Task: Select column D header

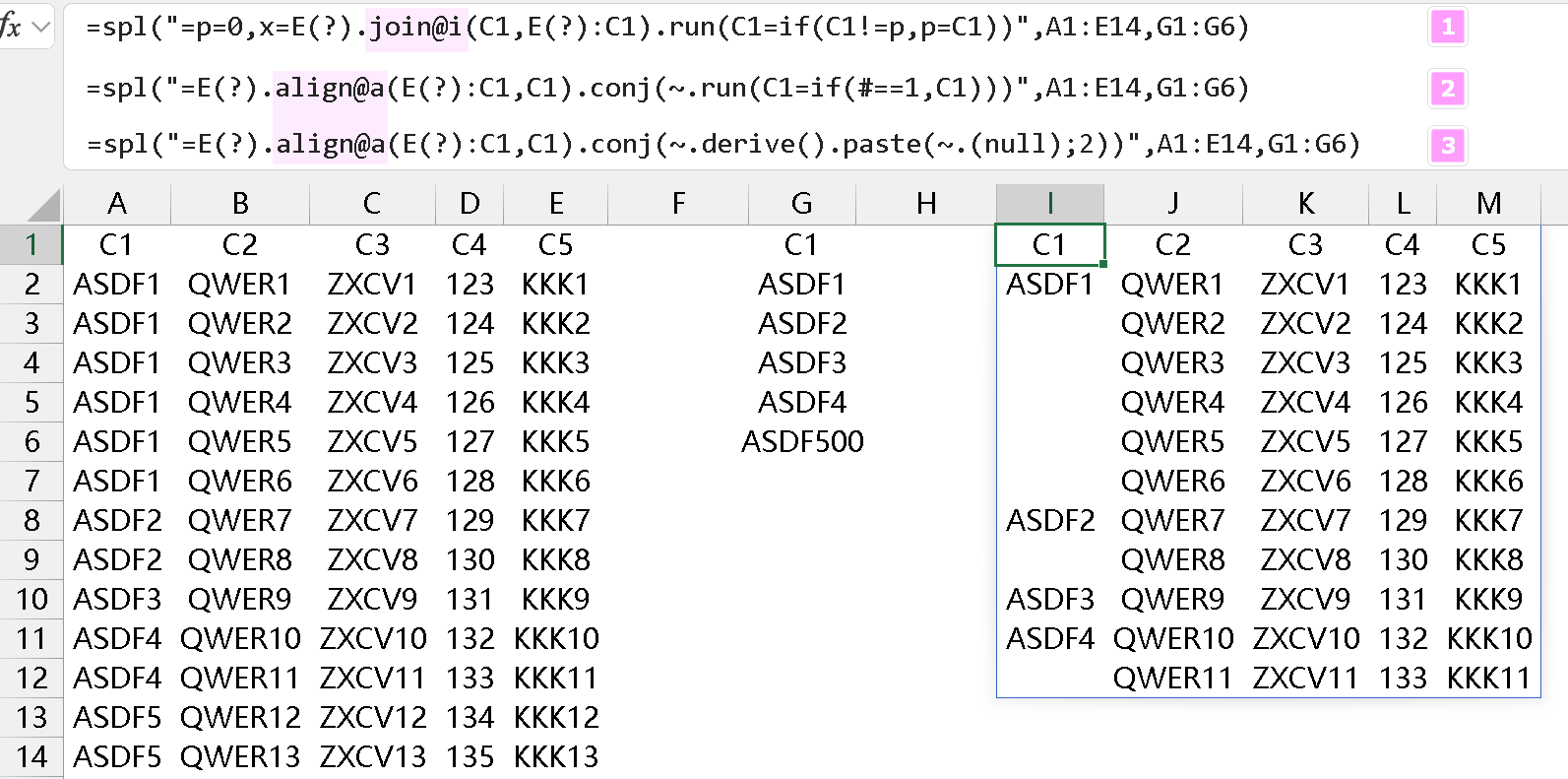Action: pyautogui.click(x=470, y=204)
